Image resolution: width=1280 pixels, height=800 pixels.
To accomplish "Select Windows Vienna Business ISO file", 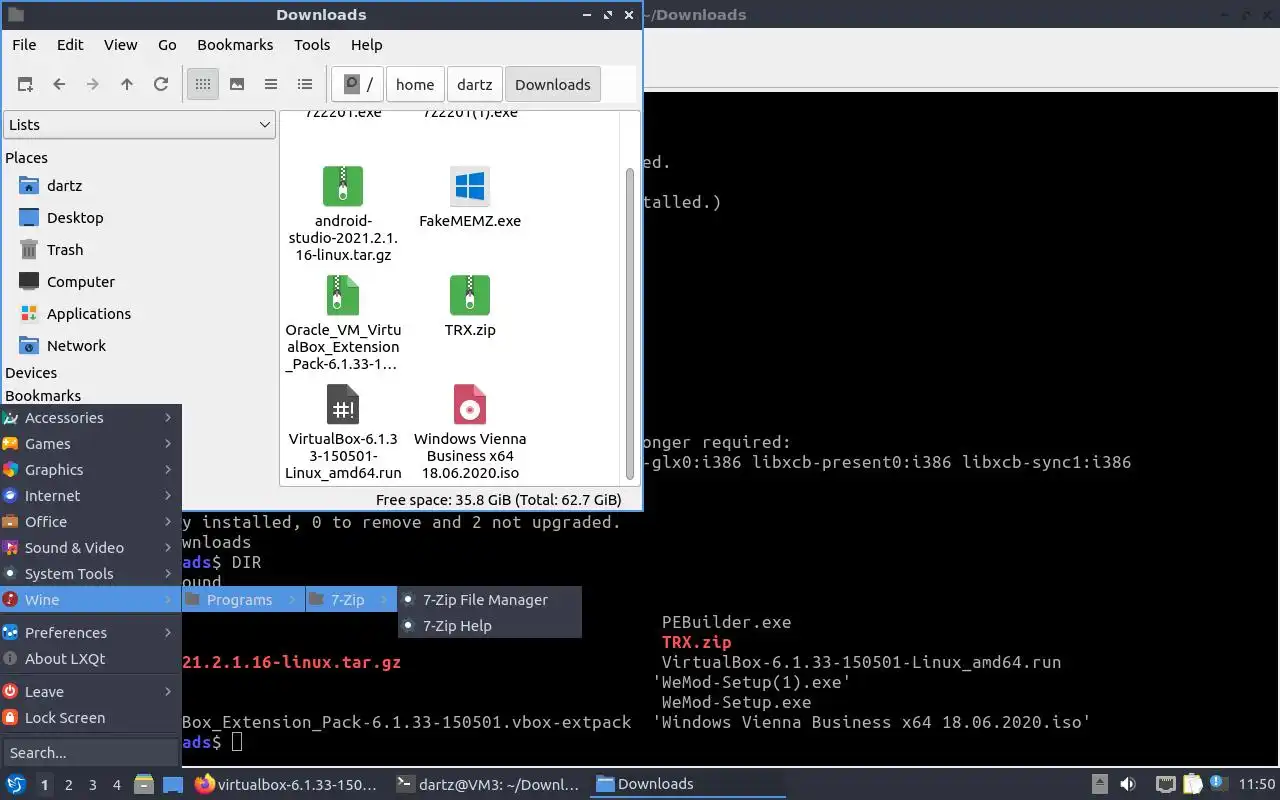I will click(470, 432).
